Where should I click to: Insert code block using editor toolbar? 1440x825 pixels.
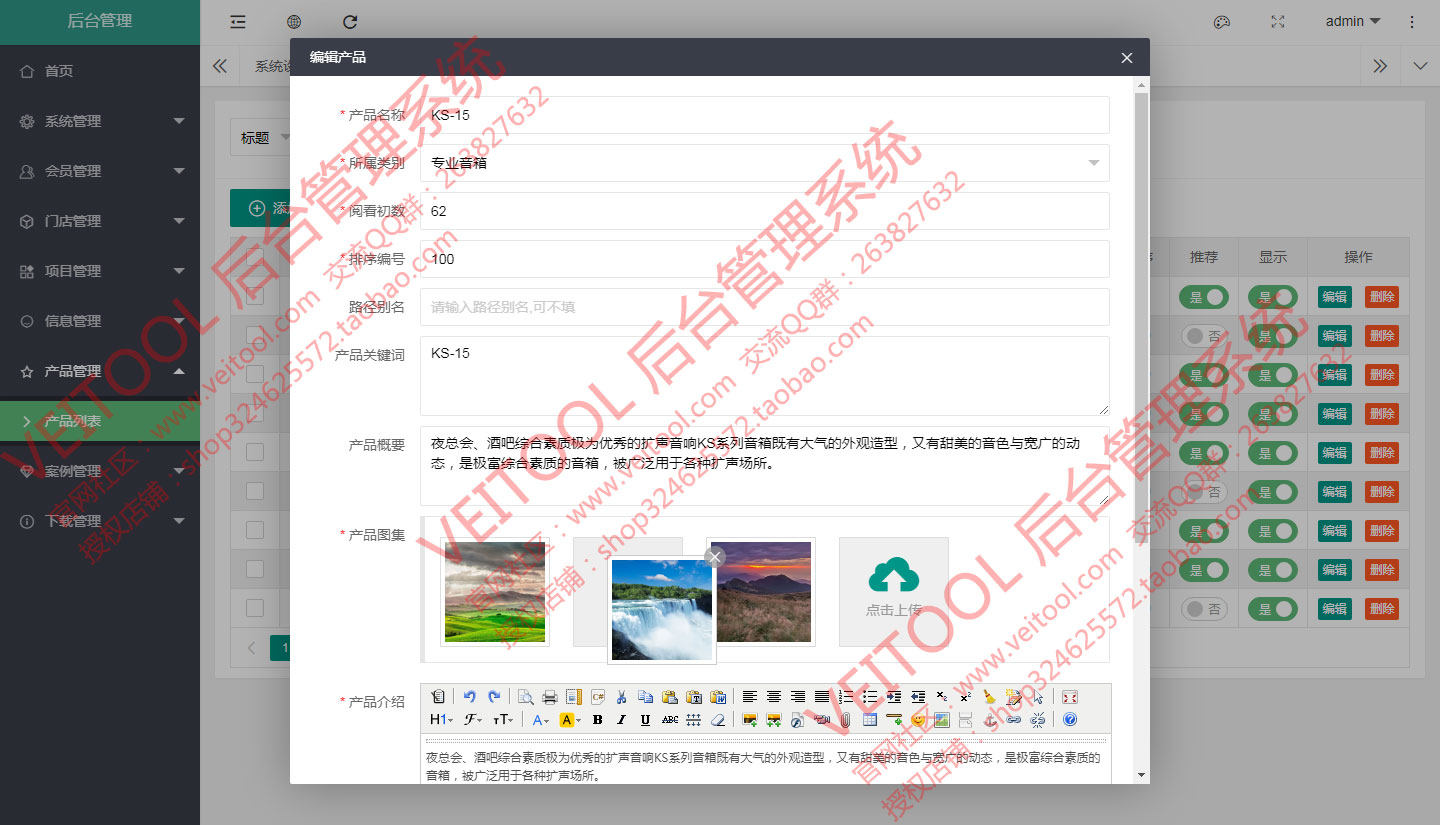(598, 697)
